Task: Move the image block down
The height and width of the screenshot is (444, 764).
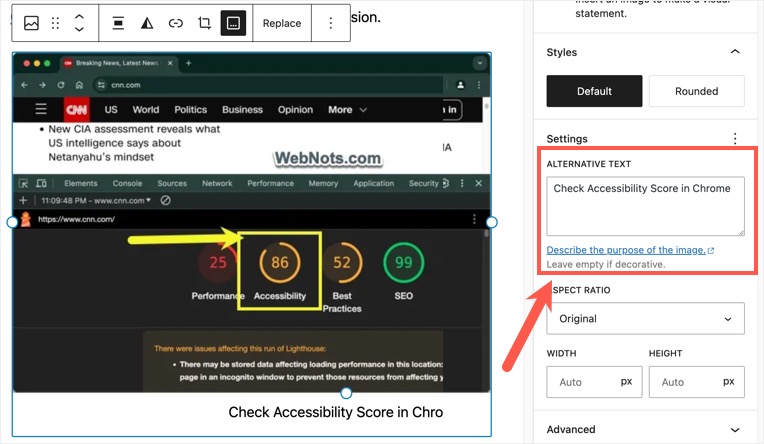Action: [79, 29]
